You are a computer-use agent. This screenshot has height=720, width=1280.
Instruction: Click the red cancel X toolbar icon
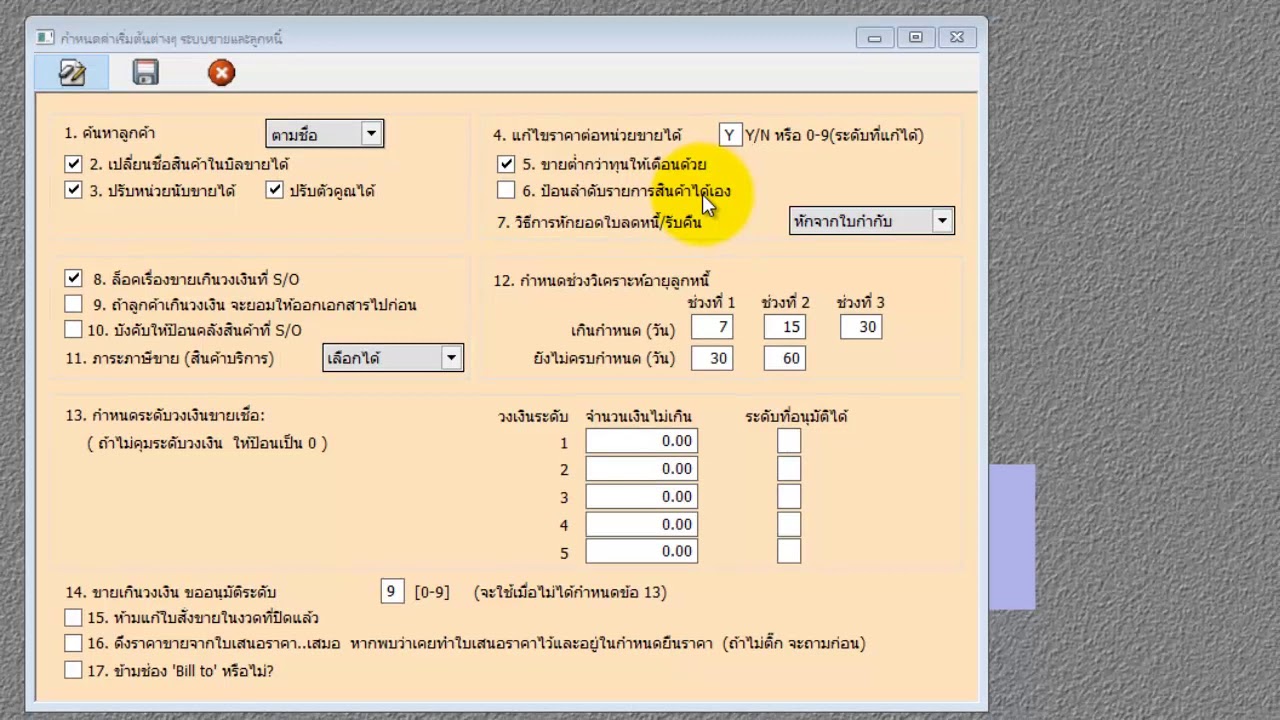[221, 72]
